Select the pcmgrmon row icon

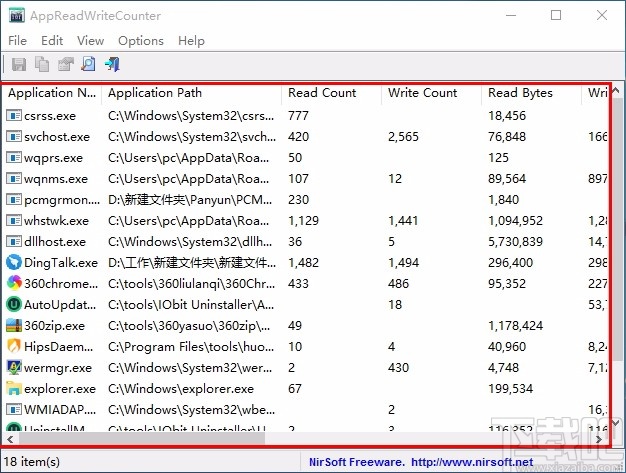[x=14, y=200]
